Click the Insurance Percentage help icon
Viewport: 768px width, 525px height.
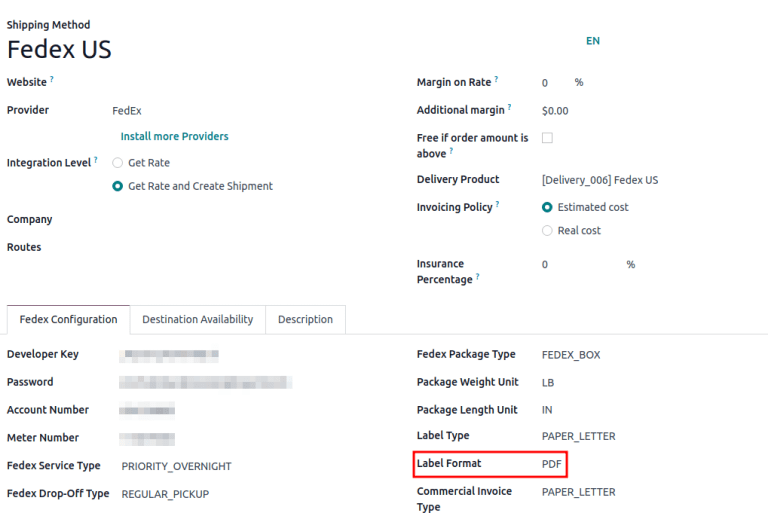pos(477,278)
